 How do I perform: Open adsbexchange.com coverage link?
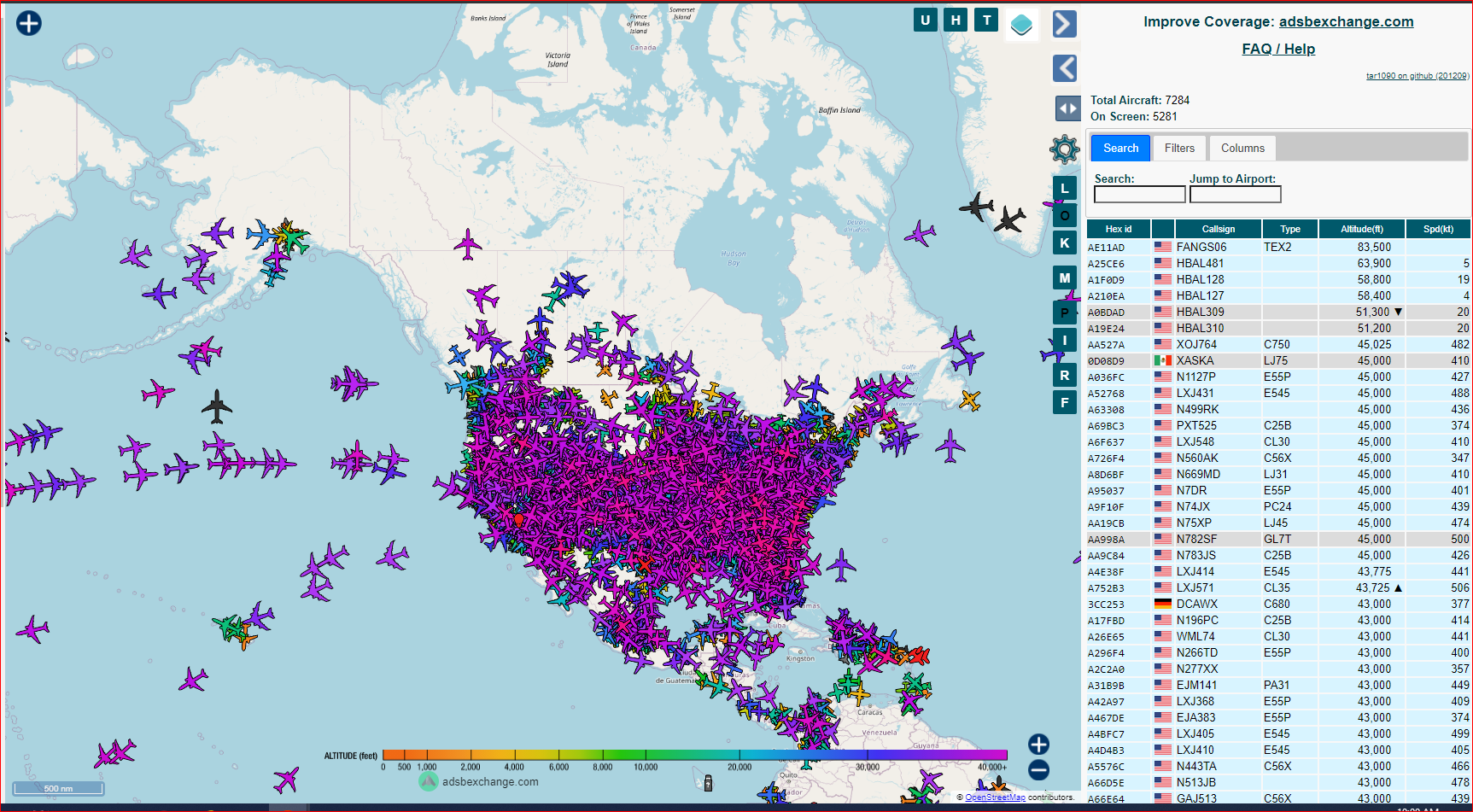coord(1346,22)
